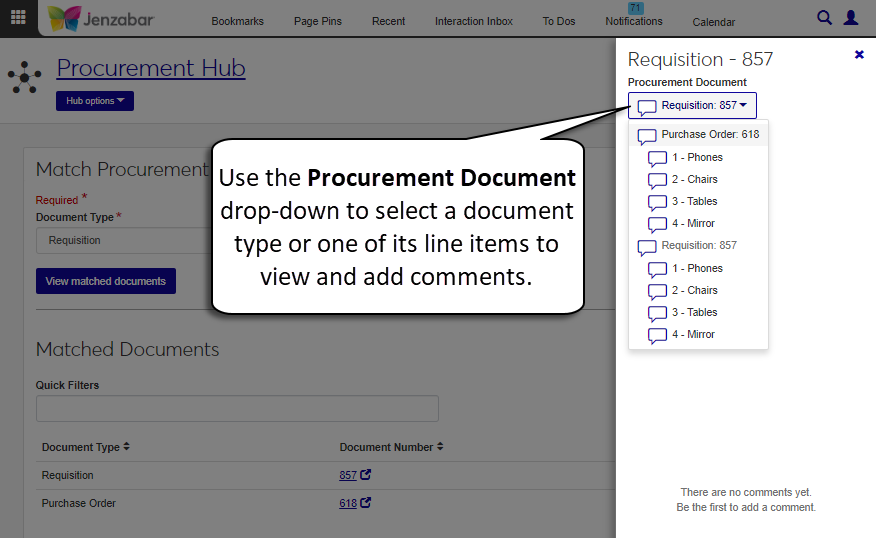Click the Jenzabar logo

(x=101, y=19)
